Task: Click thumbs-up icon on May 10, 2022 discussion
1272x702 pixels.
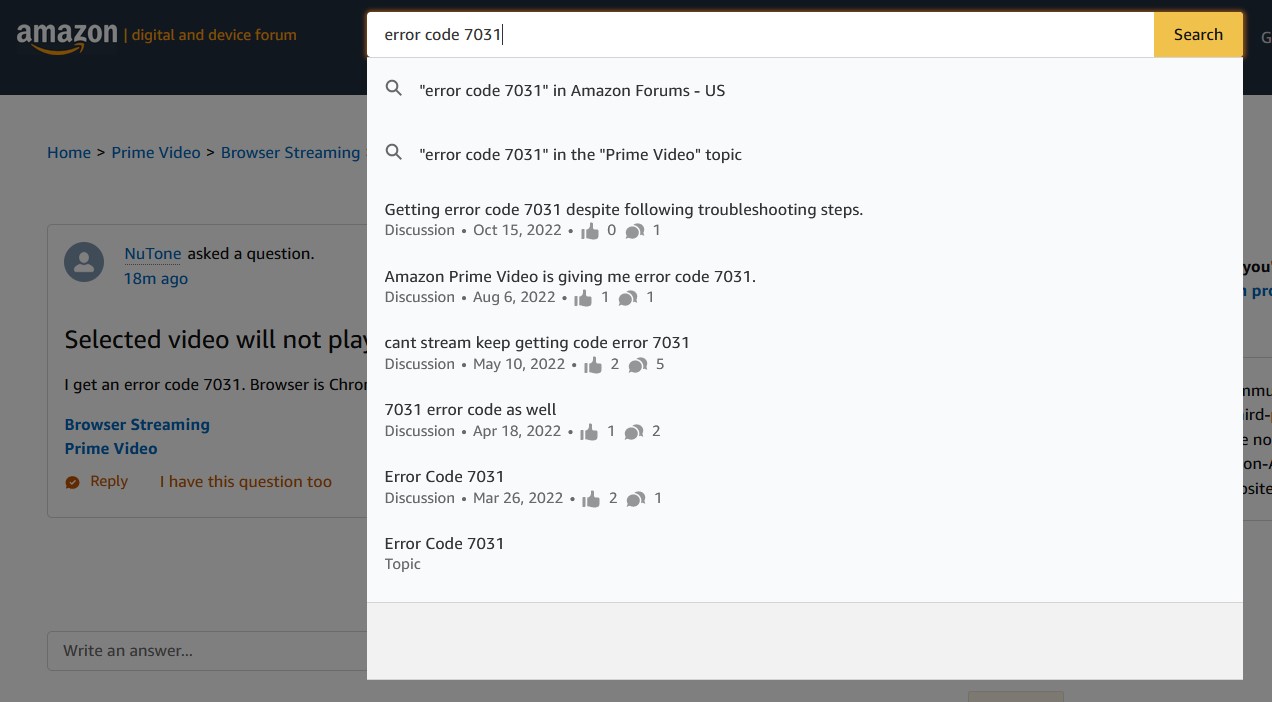Action: [593, 365]
